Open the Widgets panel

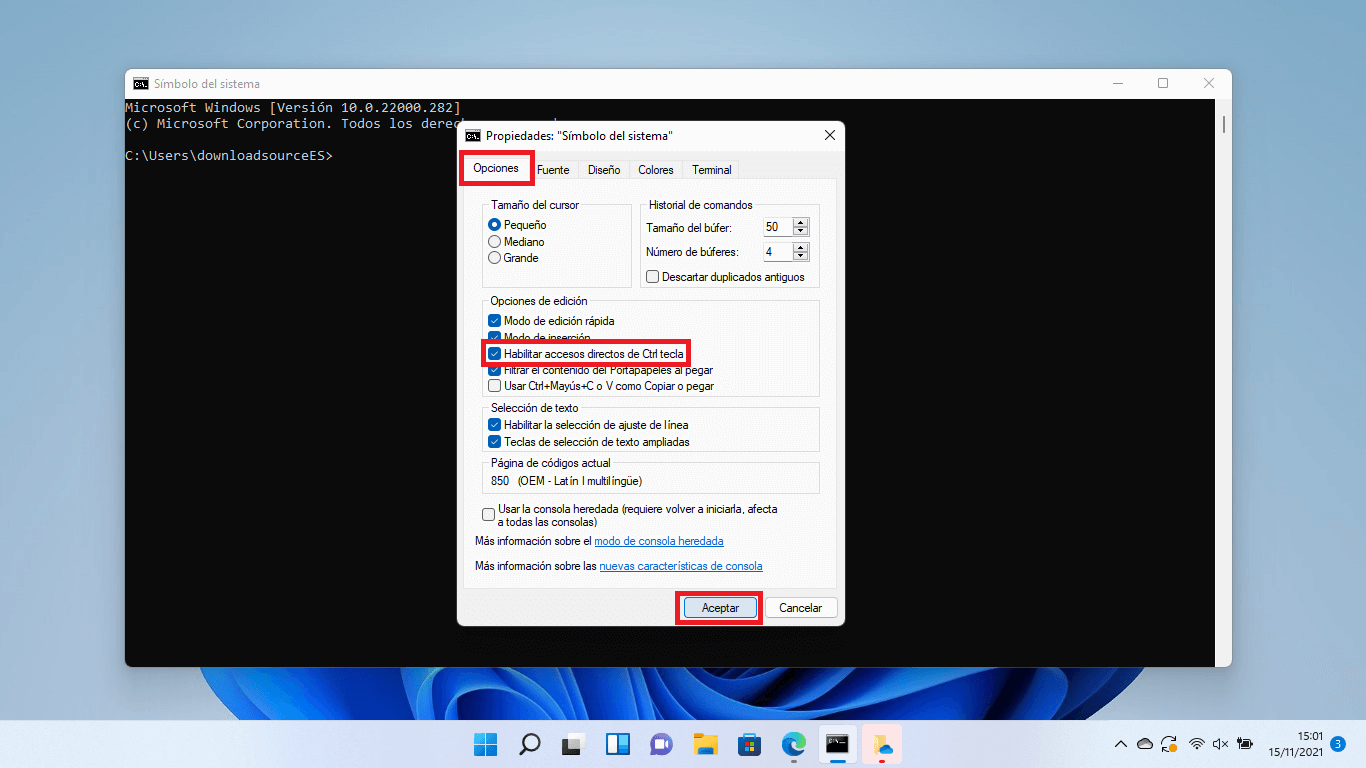617,744
